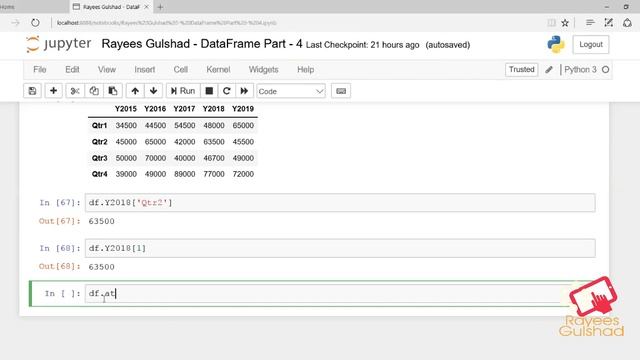Viewport: 640px width, 360px height.
Task: Save notebook with the floppy disk icon
Action: pyautogui.click(x=32, y=91)
